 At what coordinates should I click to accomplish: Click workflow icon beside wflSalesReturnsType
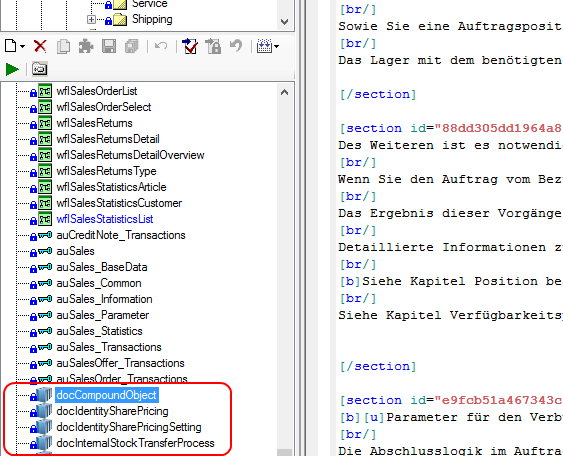tap(45, 171)
